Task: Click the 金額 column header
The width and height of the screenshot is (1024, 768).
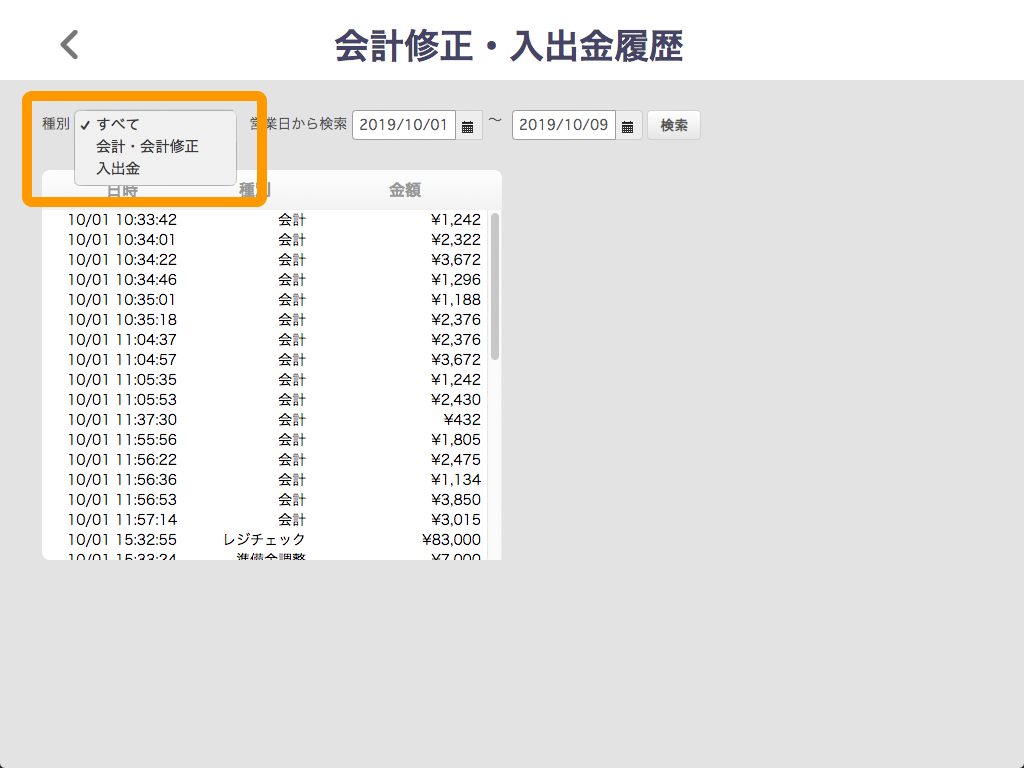Action: click(x=405, y=190)
